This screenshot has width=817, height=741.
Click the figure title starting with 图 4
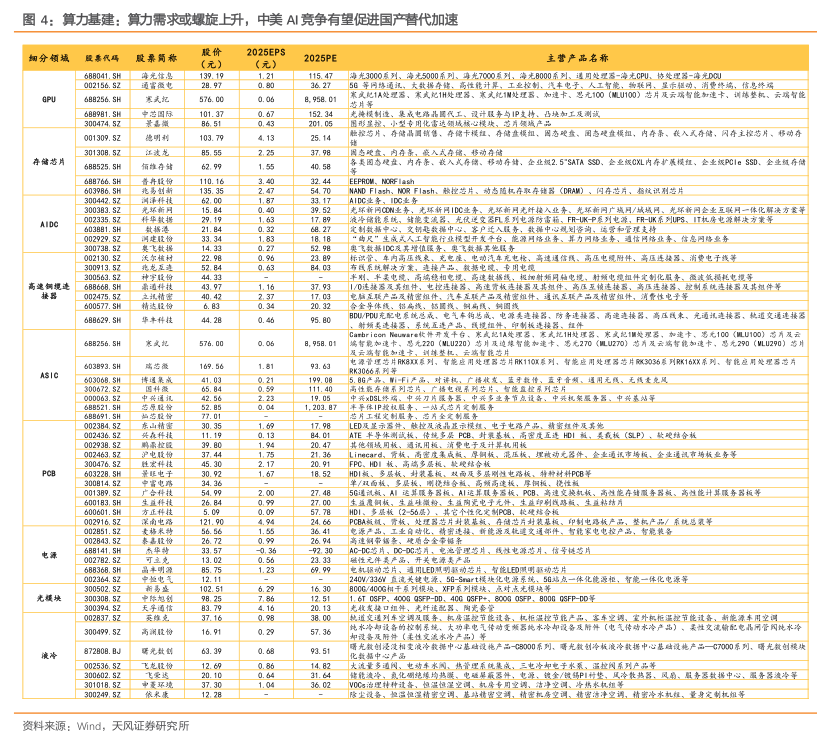coord(240,20)
